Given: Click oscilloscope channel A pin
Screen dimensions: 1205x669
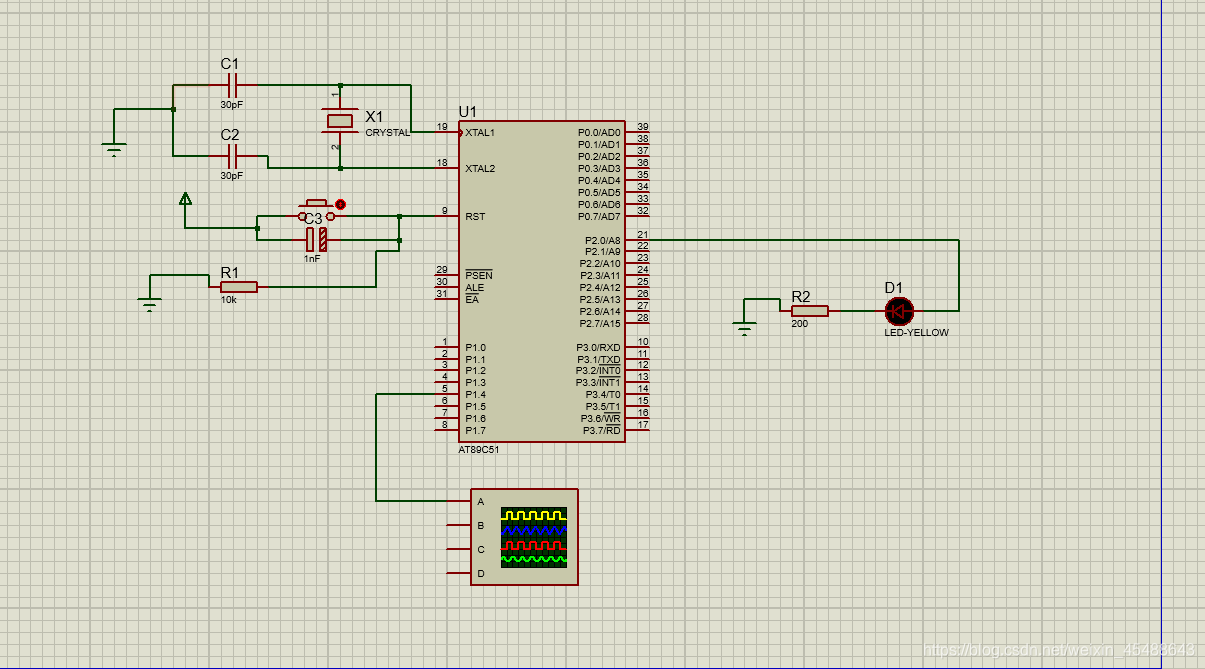Looking at the screenshot, I should pos(459,501).
